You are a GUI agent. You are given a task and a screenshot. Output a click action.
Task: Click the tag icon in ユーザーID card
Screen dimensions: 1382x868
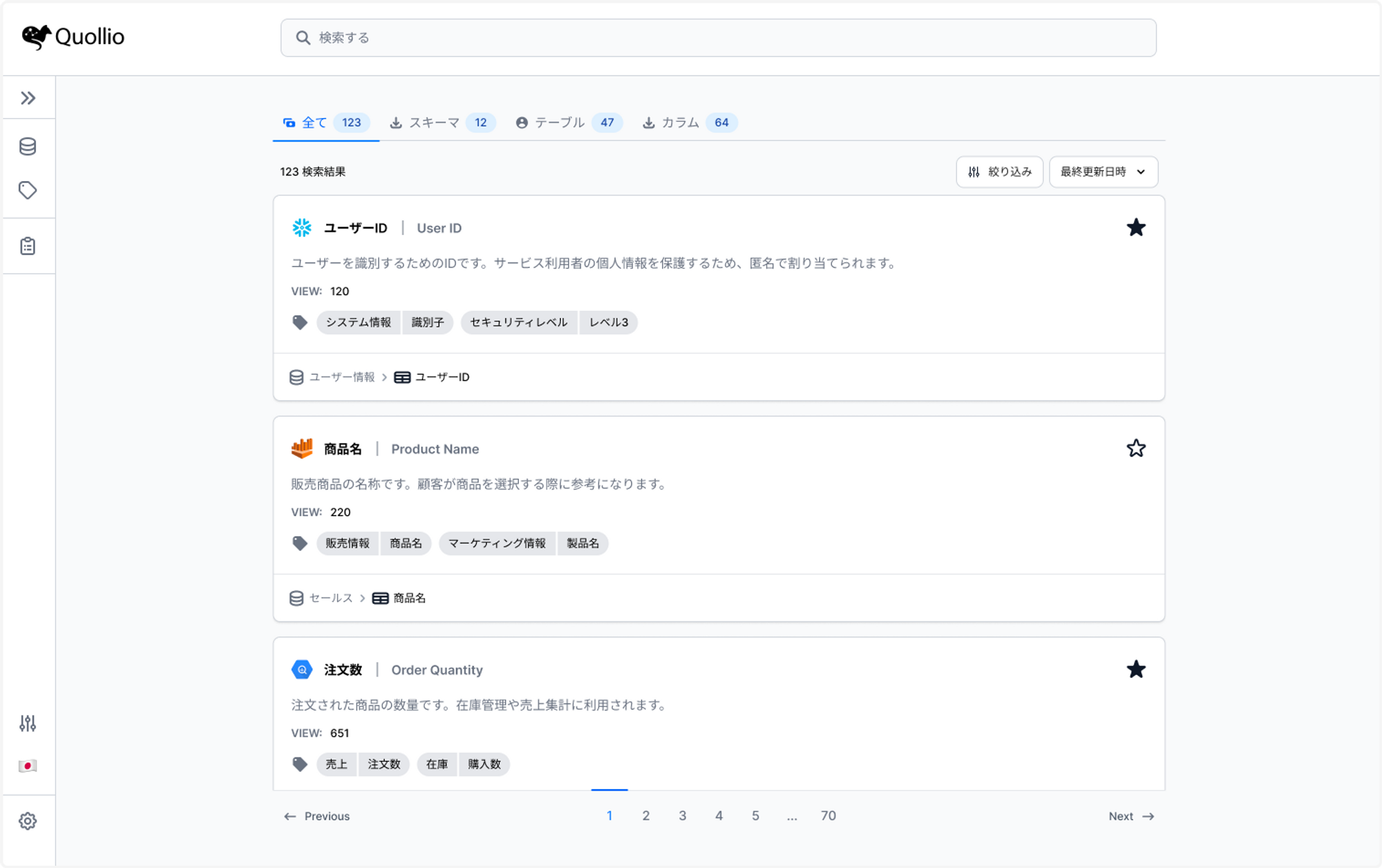(299, 322)
